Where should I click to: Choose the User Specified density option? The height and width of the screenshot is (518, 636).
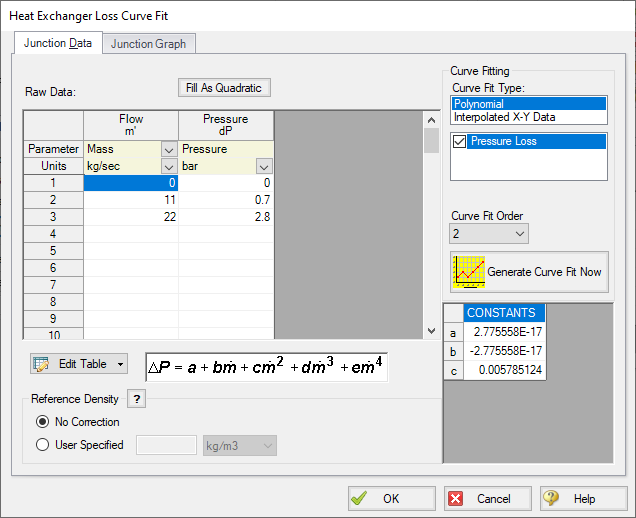click(43, 445)
